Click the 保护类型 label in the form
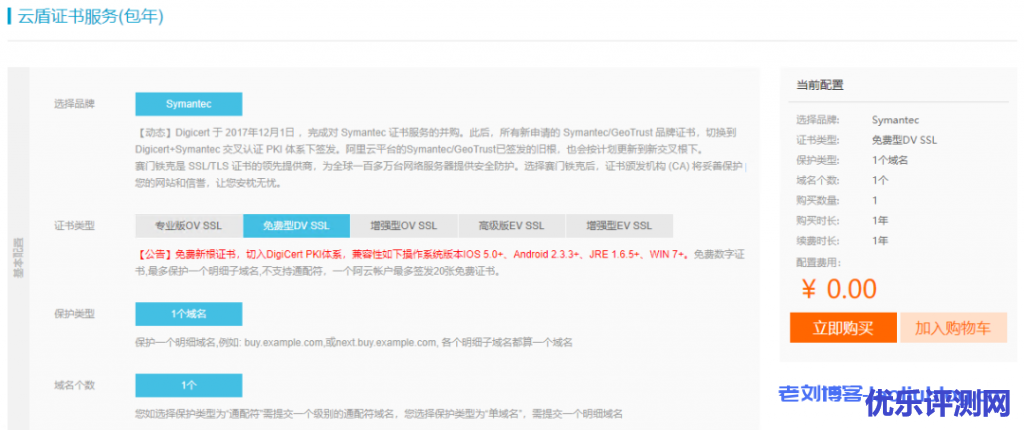1024x430 pixels. click(x=74, y=314)
